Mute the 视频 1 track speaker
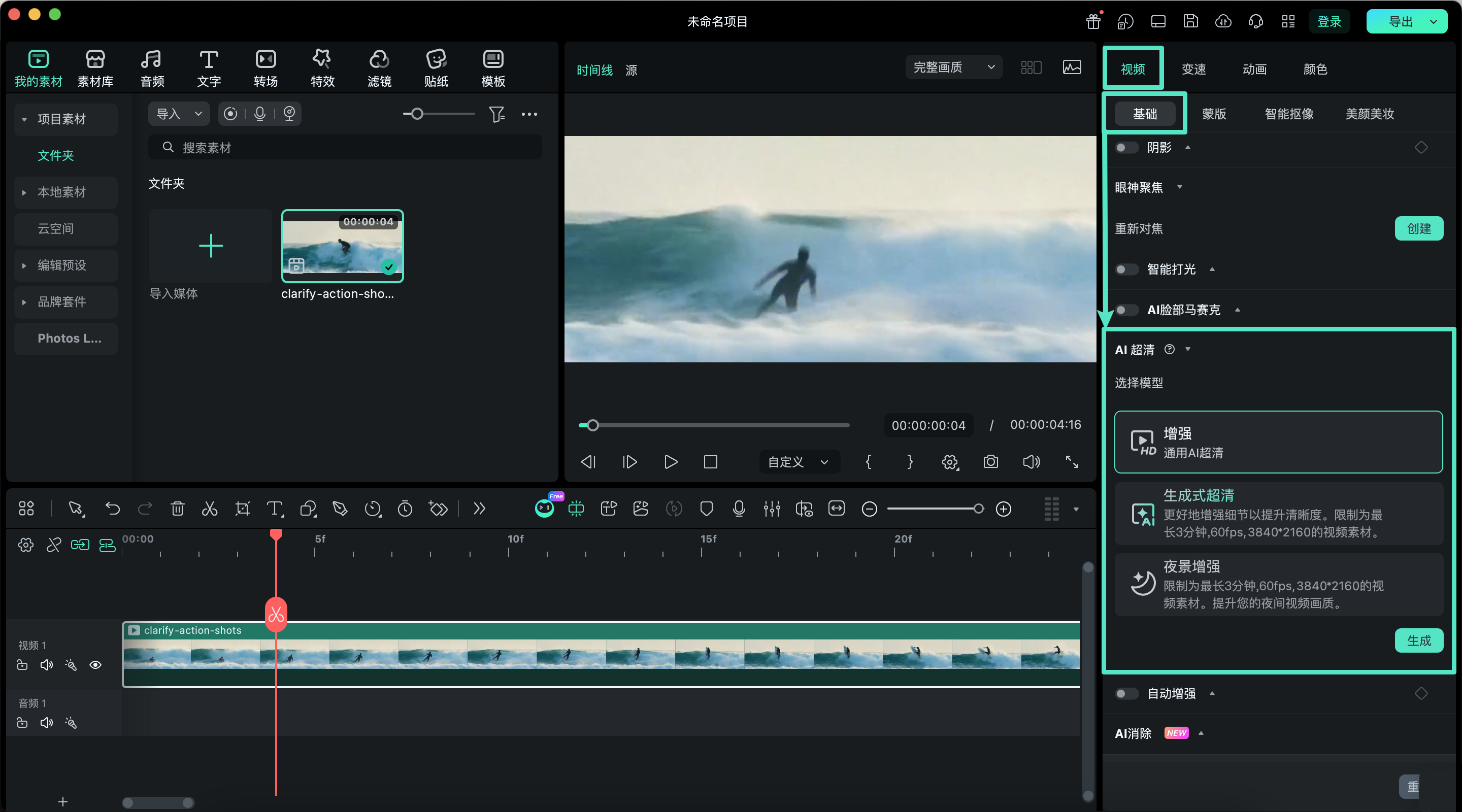 tap(47, 664)
